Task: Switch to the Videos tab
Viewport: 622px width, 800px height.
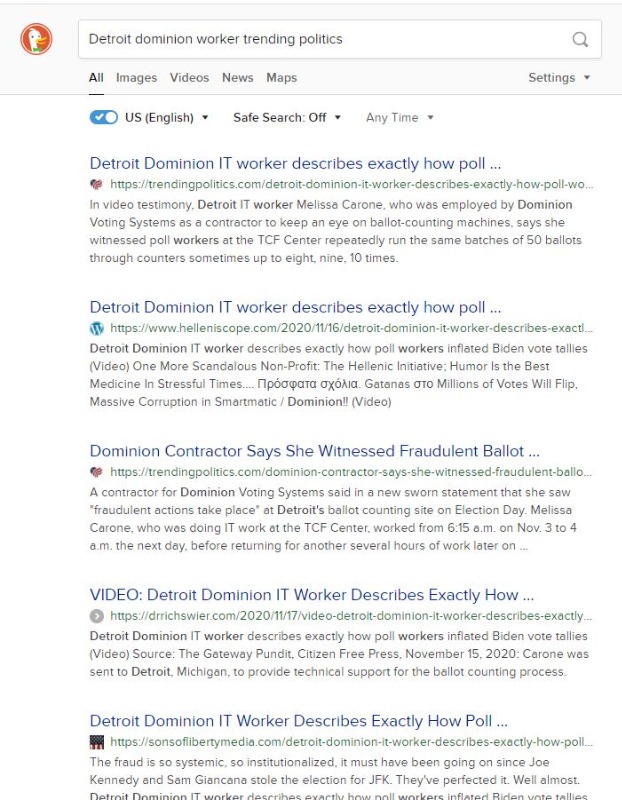Action: pyautogui.click(x=189, y=77)
